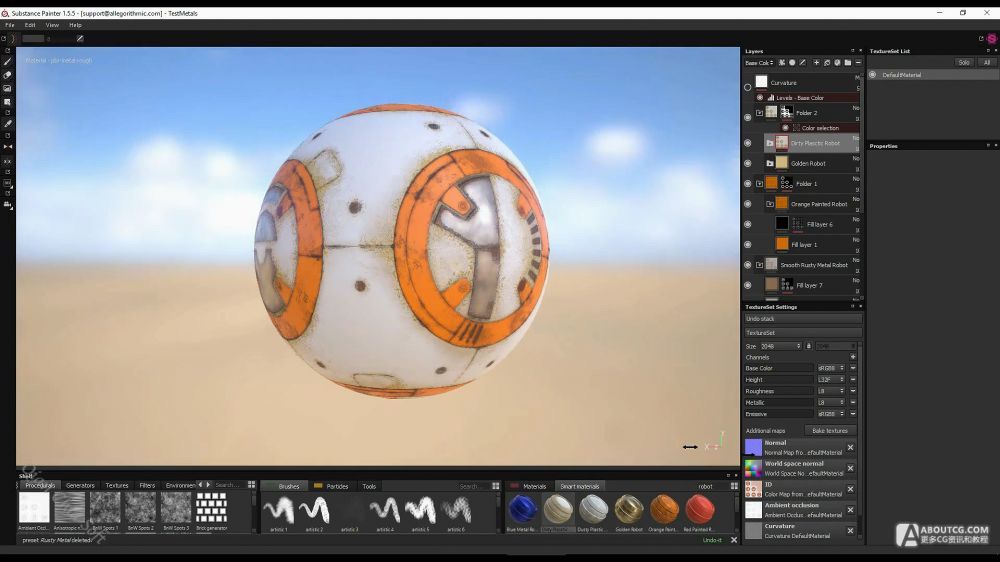Remove selected layer with minus icon
Screen dimensions: 1000x562
tap(858, 63)
